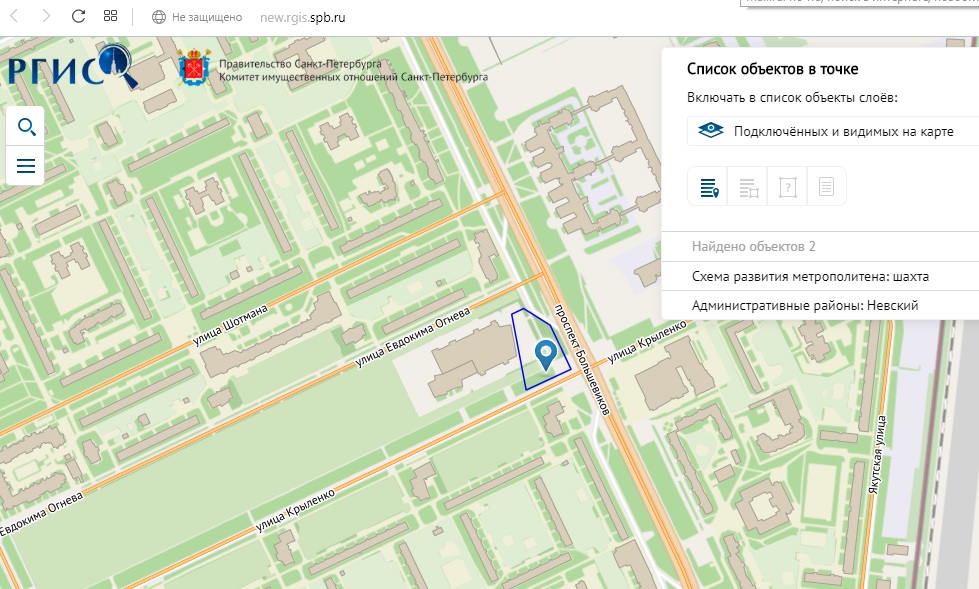Open result 'Схема развития метрополитена: шахта'
The height and width of the screenshot is (589, 979).
point(810,276)
